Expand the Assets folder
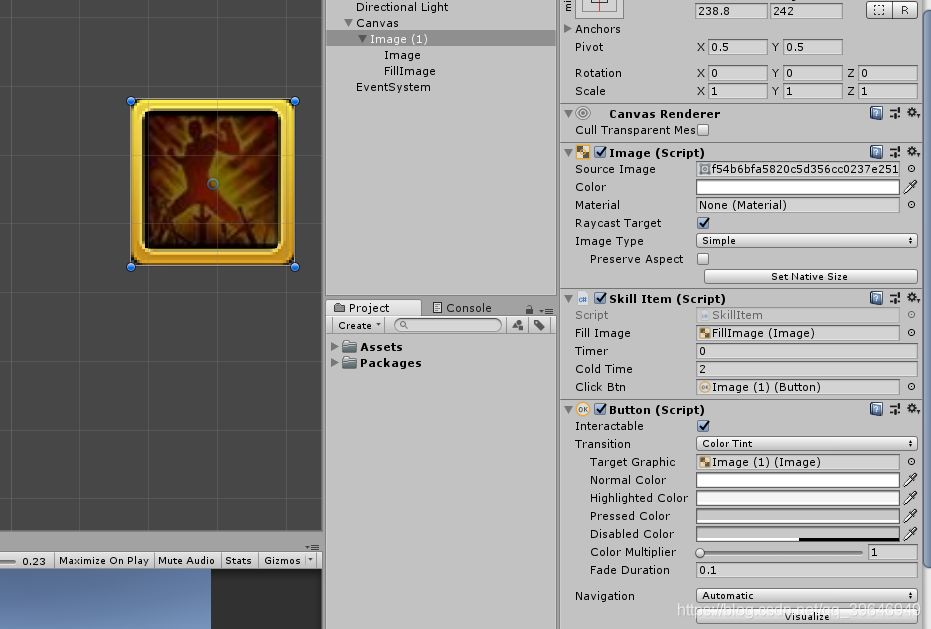The image size is (931, 629). [x=335, y=346]
